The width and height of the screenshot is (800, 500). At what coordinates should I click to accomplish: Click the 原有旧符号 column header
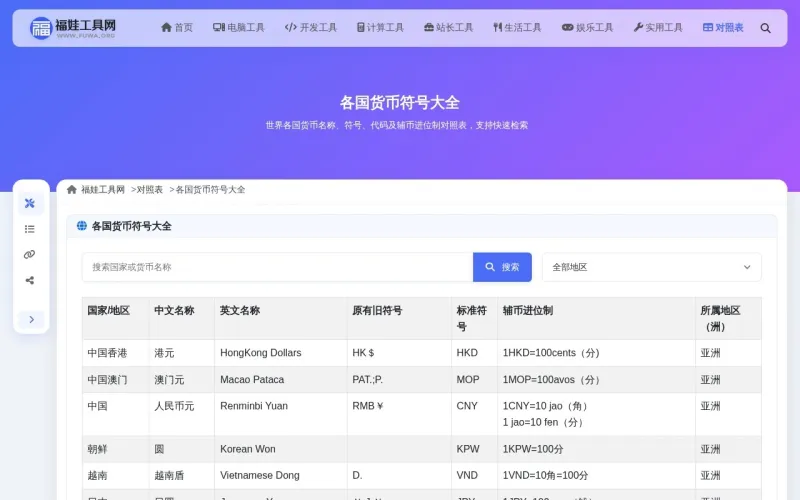pos(399,318)
